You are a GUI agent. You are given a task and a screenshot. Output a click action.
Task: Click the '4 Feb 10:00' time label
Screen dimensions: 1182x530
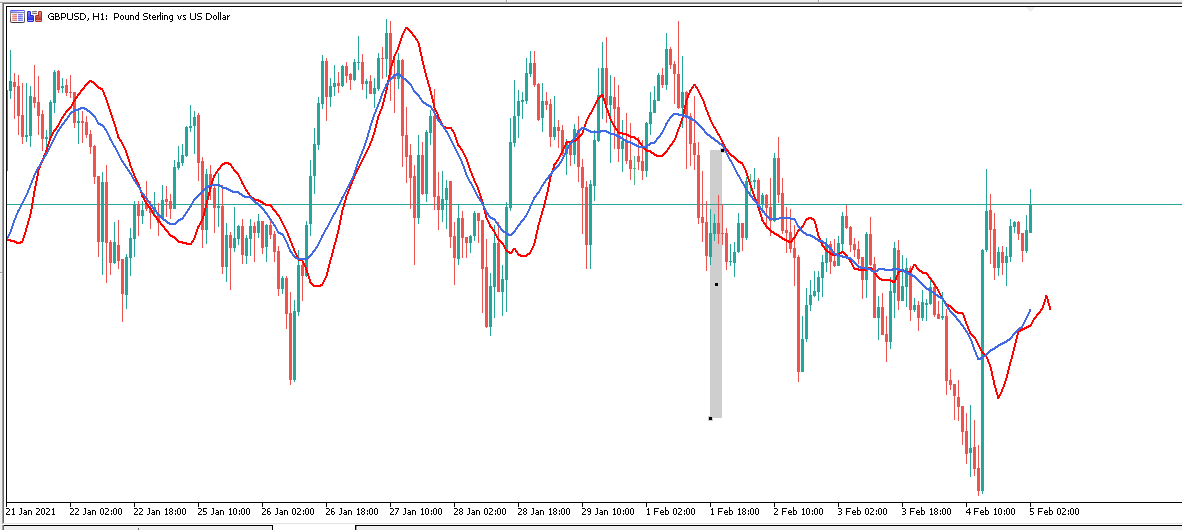pos(991,511)
